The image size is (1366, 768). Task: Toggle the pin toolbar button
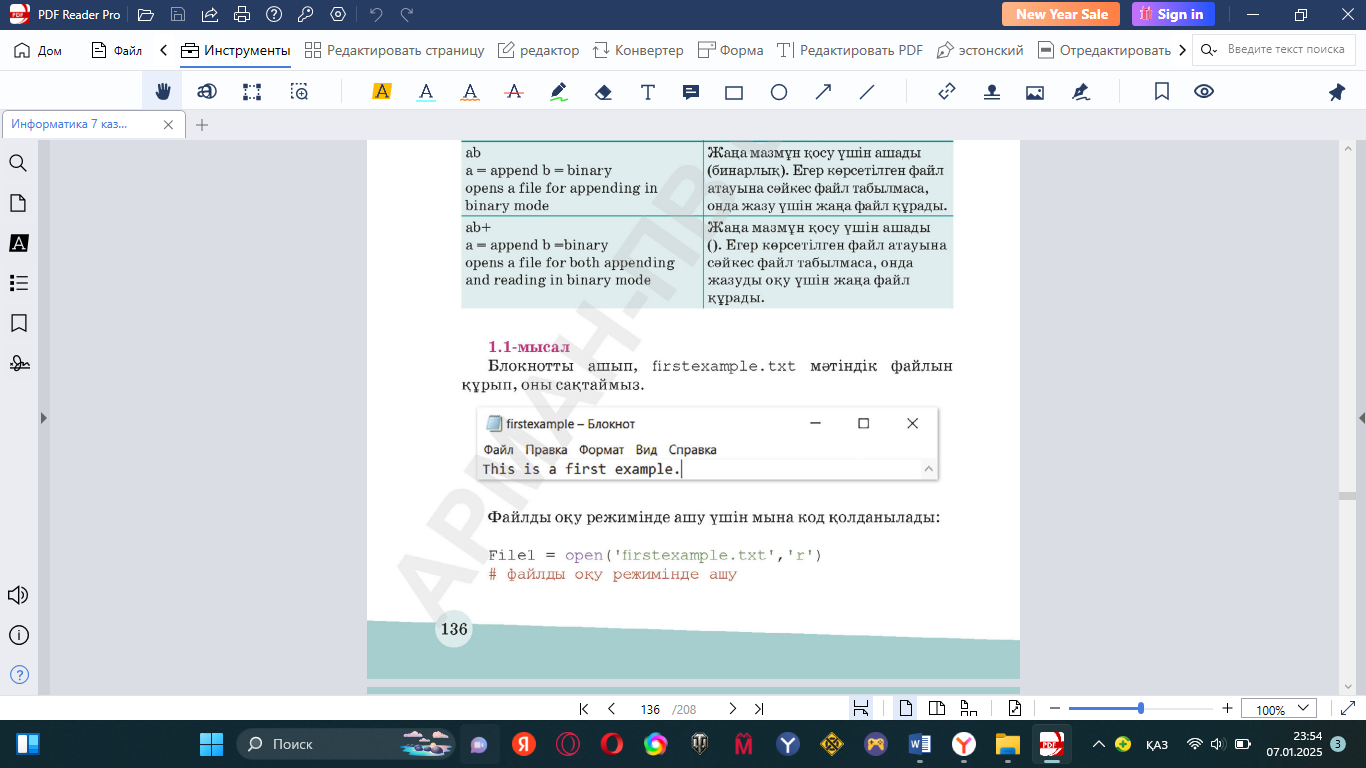pos(1336,92)
